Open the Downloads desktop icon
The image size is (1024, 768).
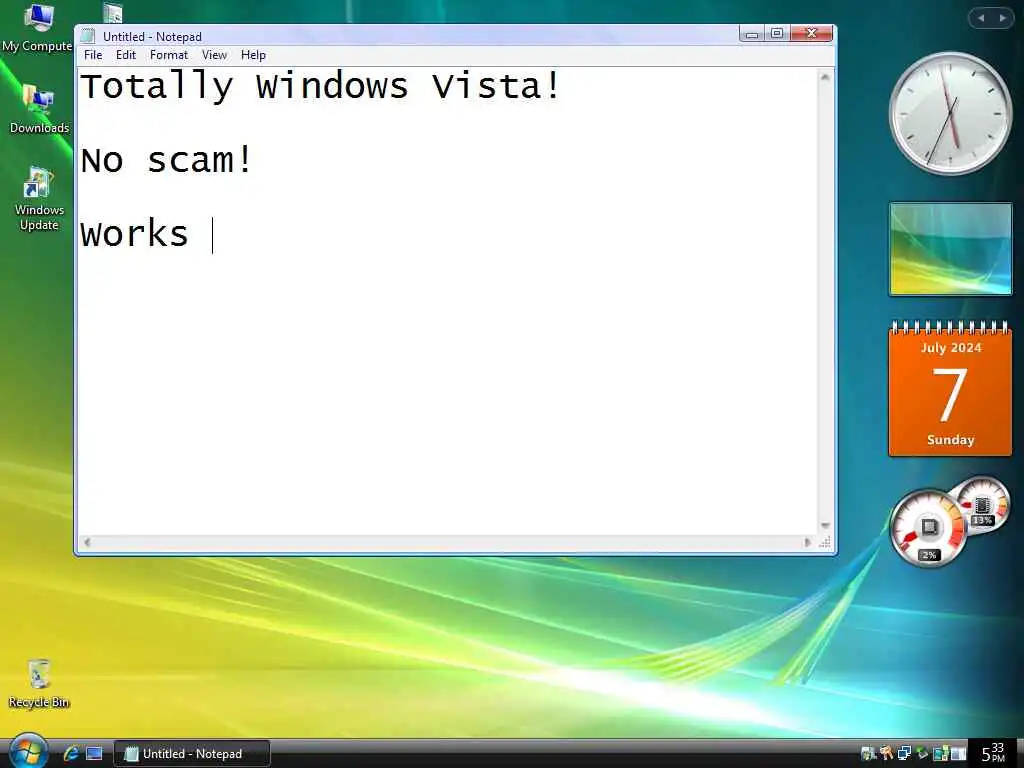tap(39, 109)
